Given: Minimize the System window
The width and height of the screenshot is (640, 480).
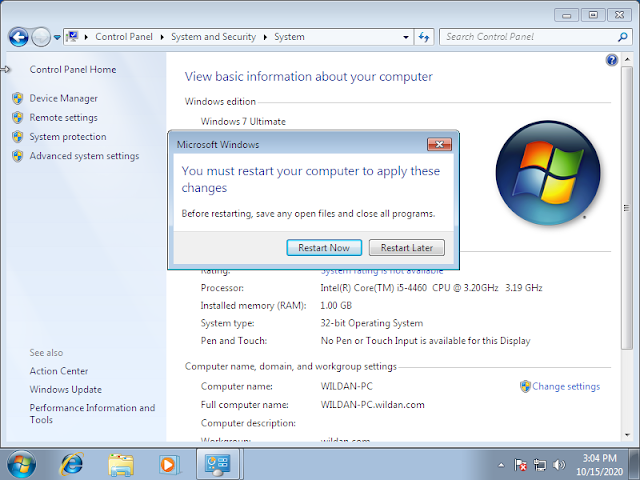Looking at the screenshot, I should (x=567, y=16).
